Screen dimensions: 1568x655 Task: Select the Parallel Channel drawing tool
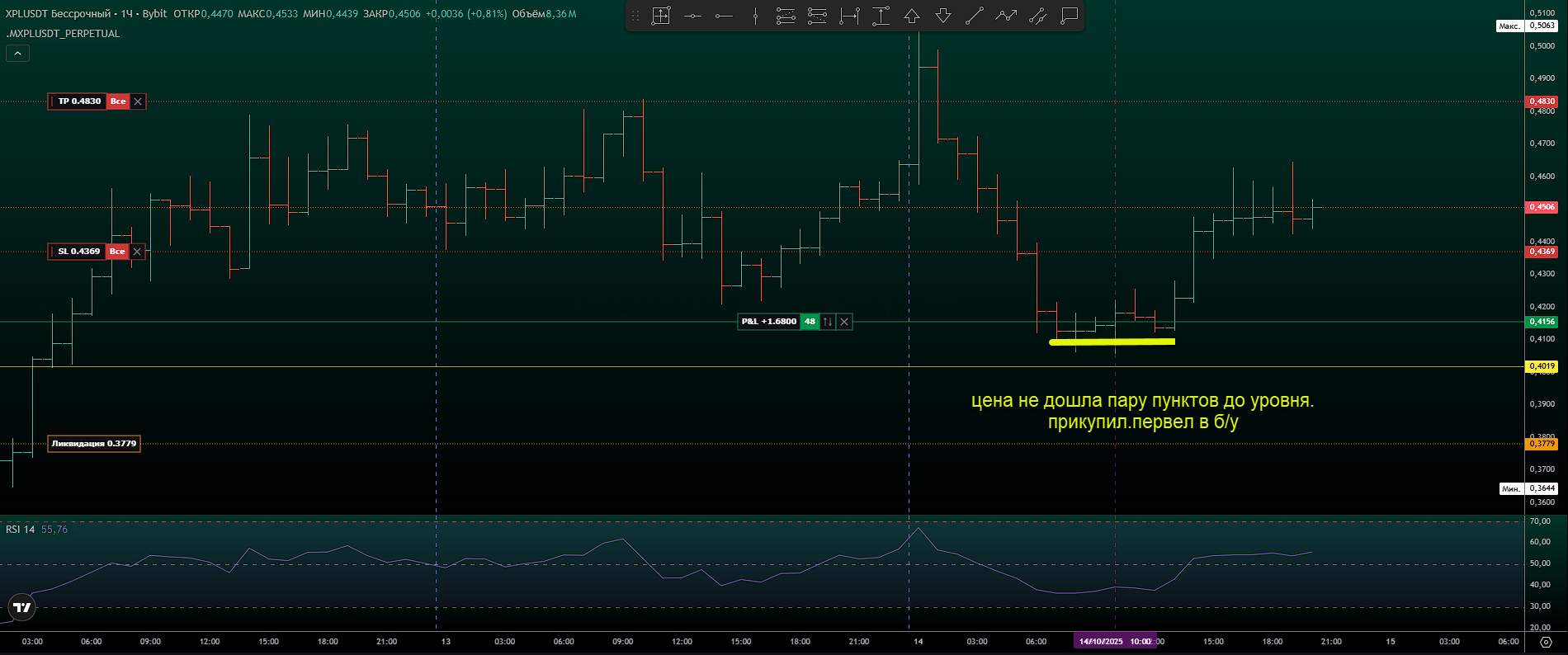[x=1038, y=16]
